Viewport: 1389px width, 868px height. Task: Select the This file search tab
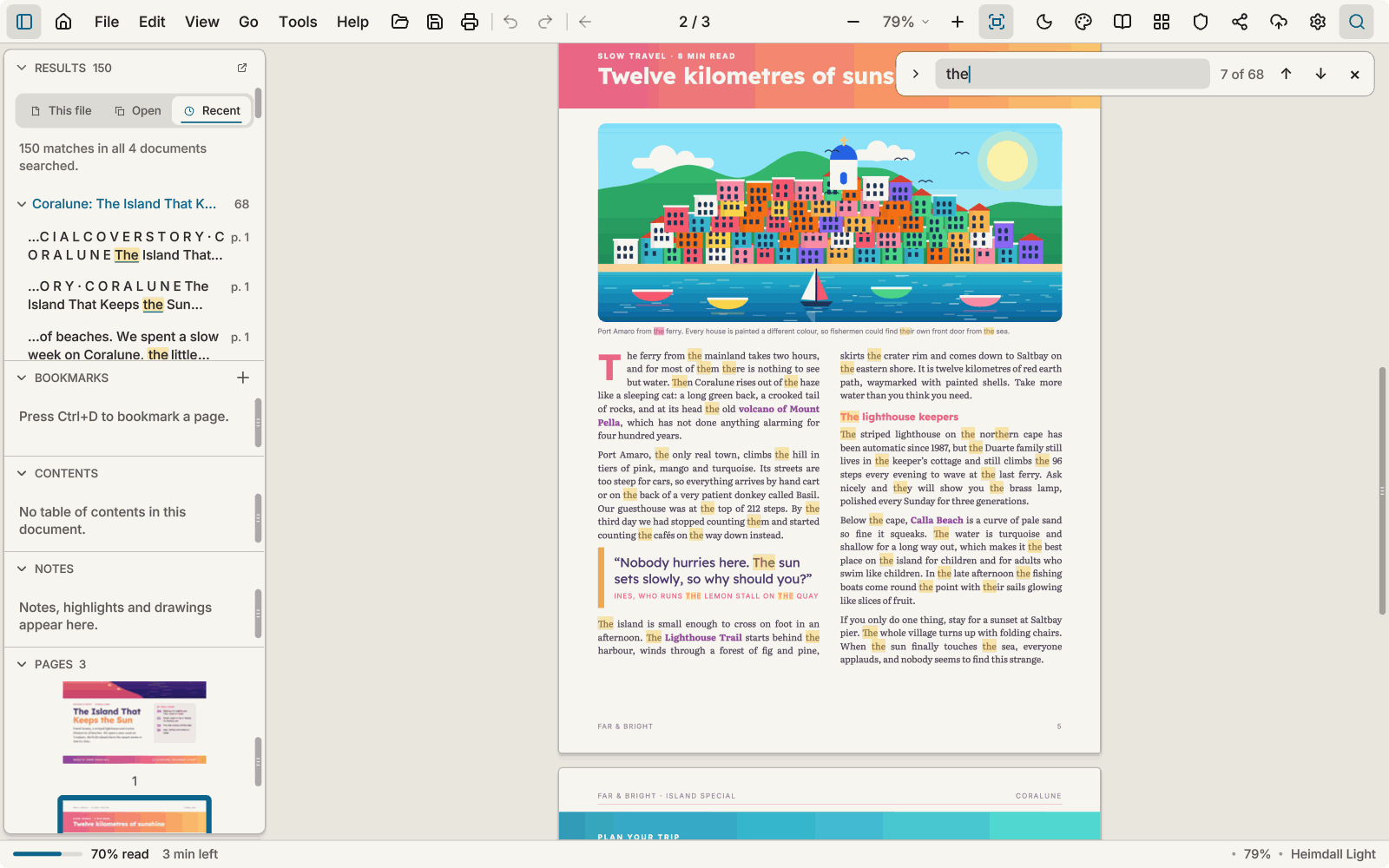click(61, 111)
